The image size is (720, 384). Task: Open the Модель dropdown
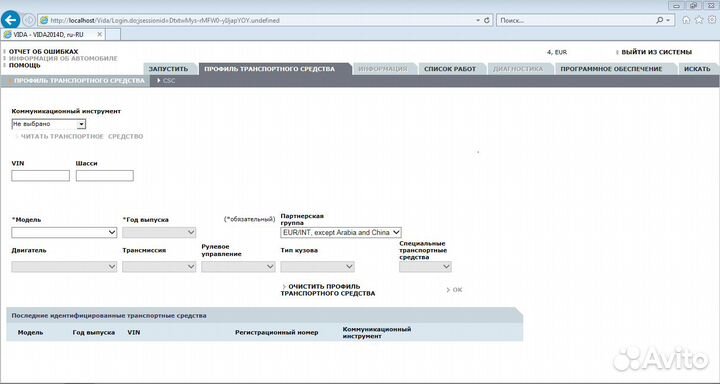pos(64,232)
